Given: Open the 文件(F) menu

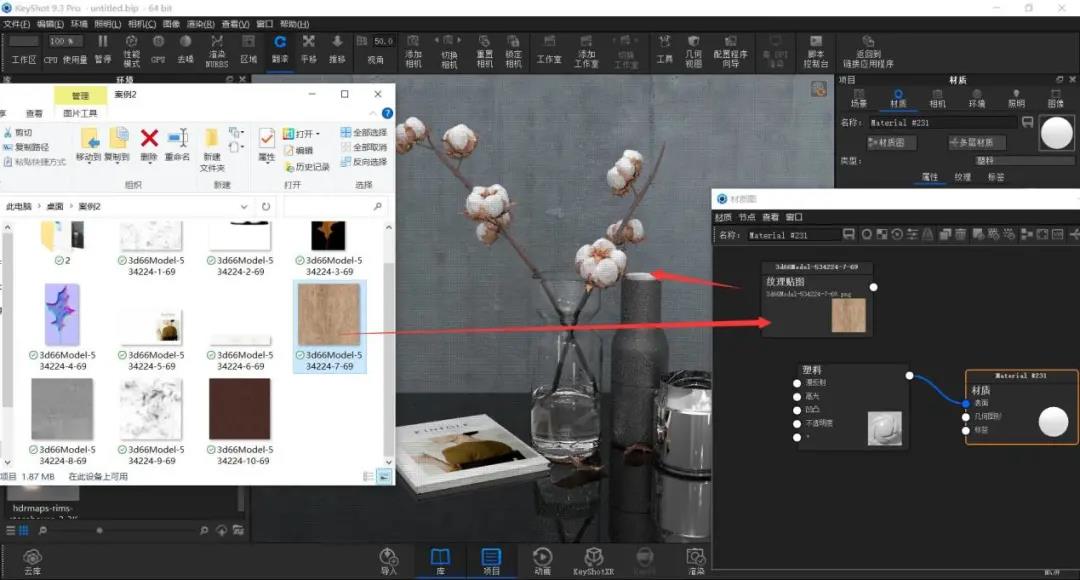Looking at the screenshot, I should pos(17,24).
